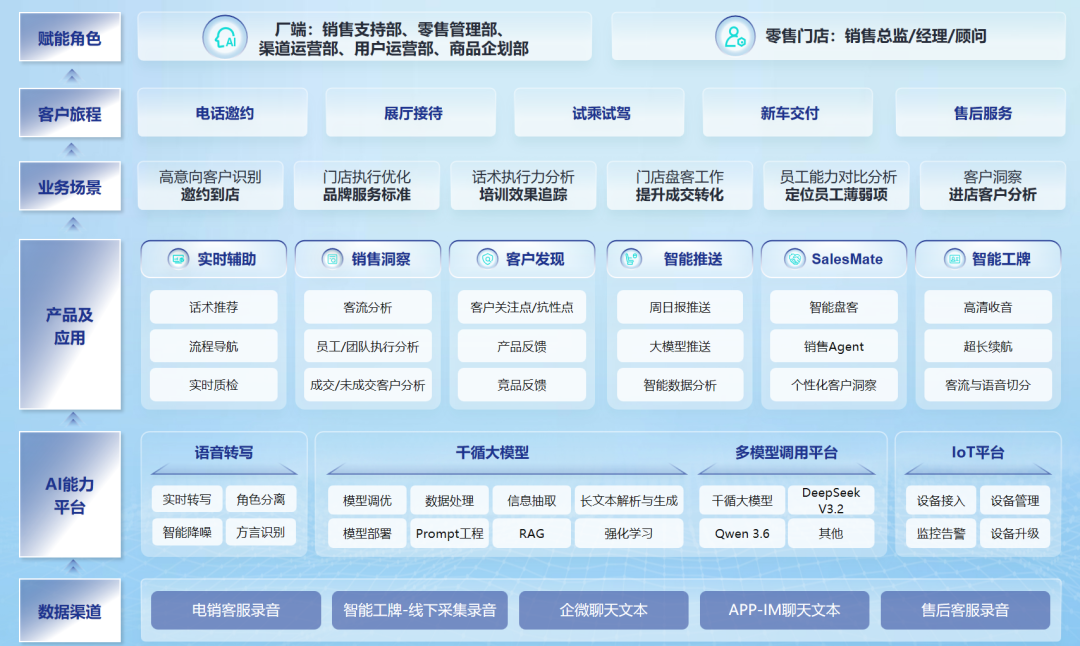Click the 个性化客户洞察 item
The height and width of the screenshot is (646, 1080).
tap(833, 385)
